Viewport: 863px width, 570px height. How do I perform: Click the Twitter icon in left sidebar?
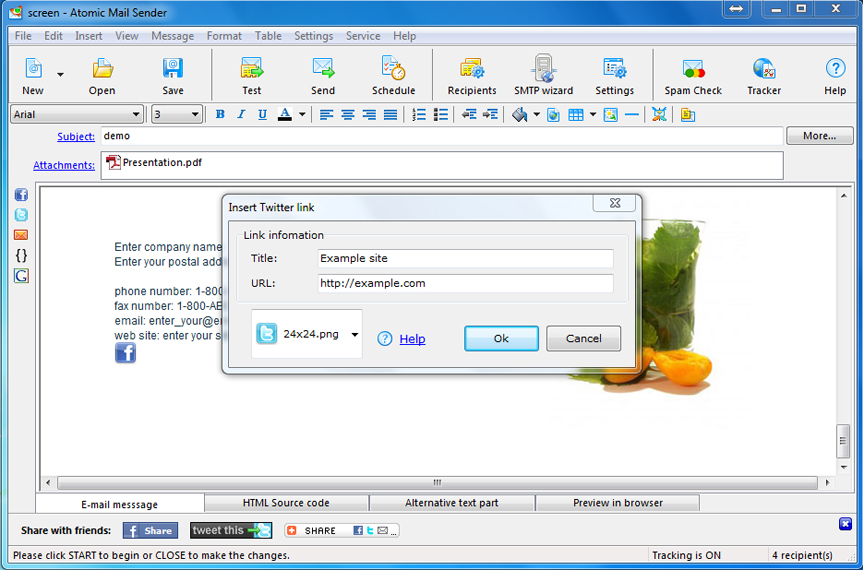coord(21,215)
